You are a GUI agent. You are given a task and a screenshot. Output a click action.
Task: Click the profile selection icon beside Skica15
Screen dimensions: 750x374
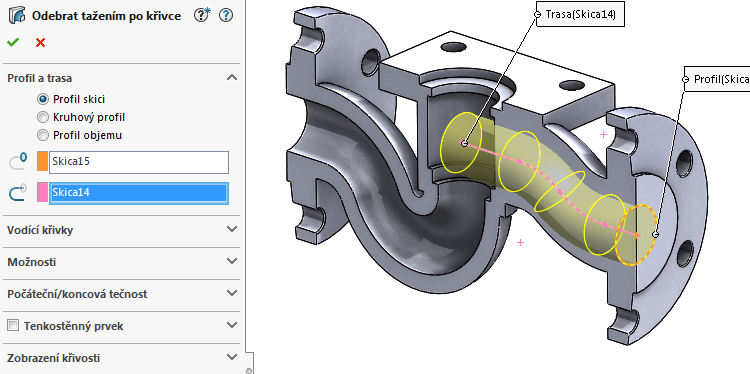18,162
